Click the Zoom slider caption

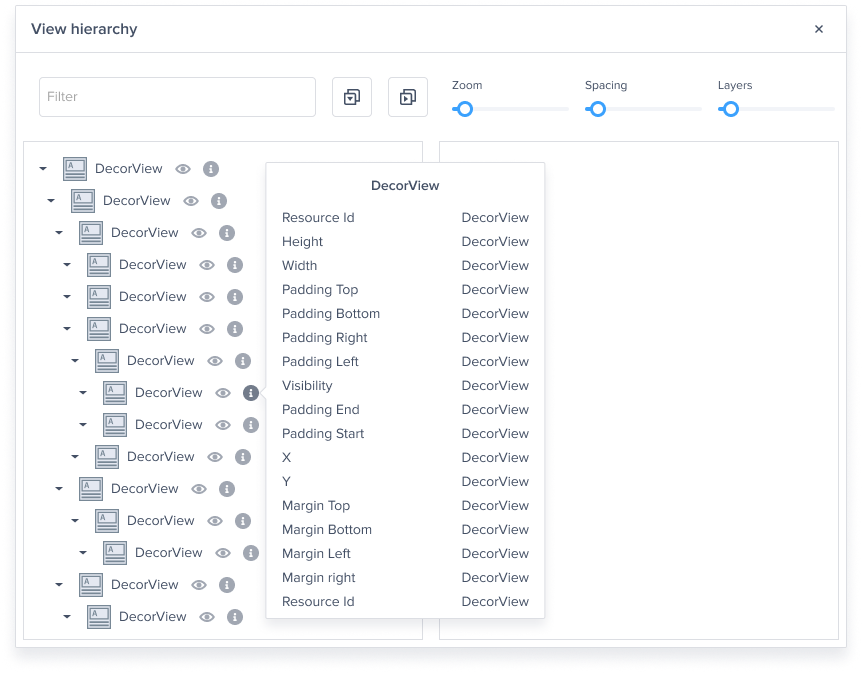[x=467, y=85]
